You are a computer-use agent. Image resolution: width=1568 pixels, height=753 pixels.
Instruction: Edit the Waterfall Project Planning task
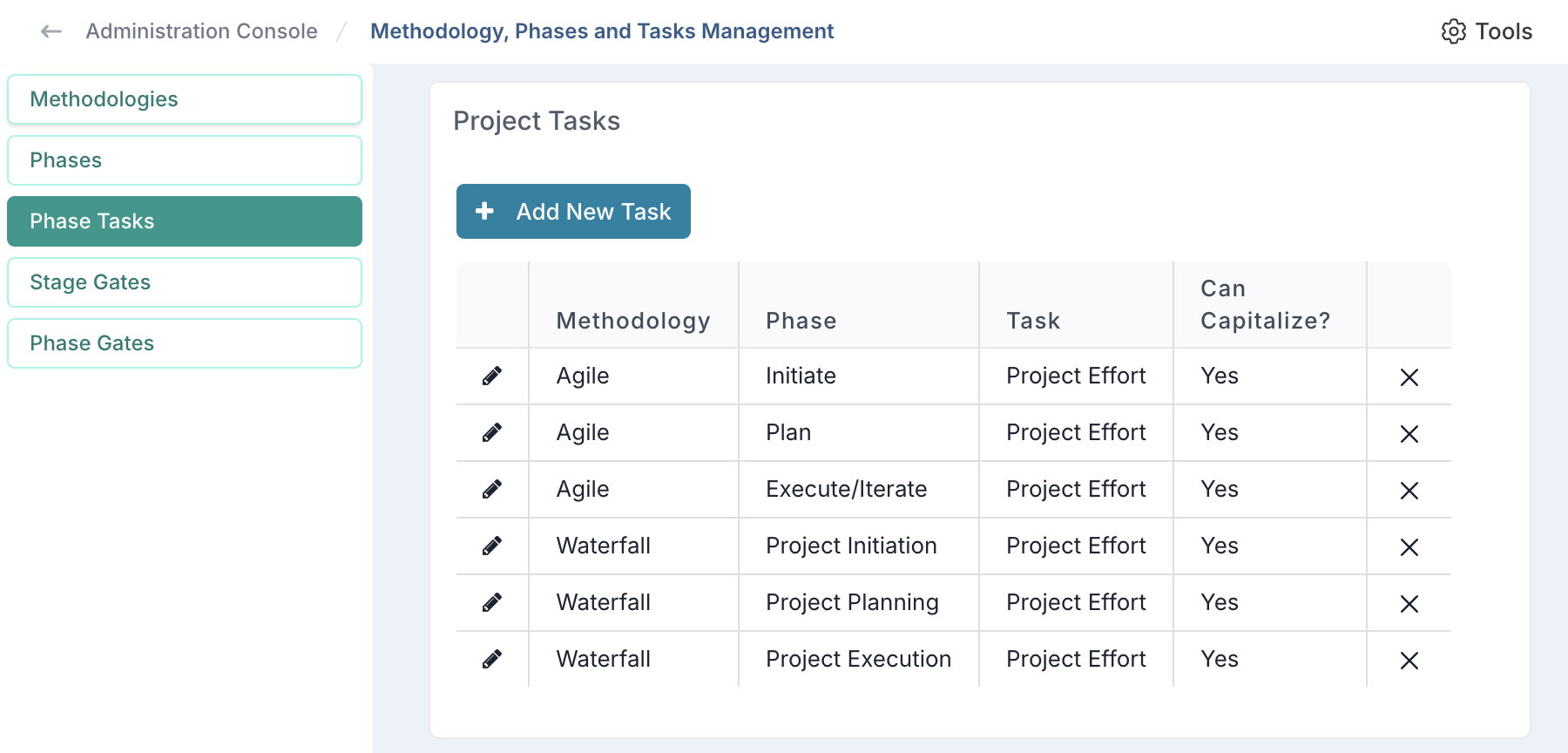(492, 603)
